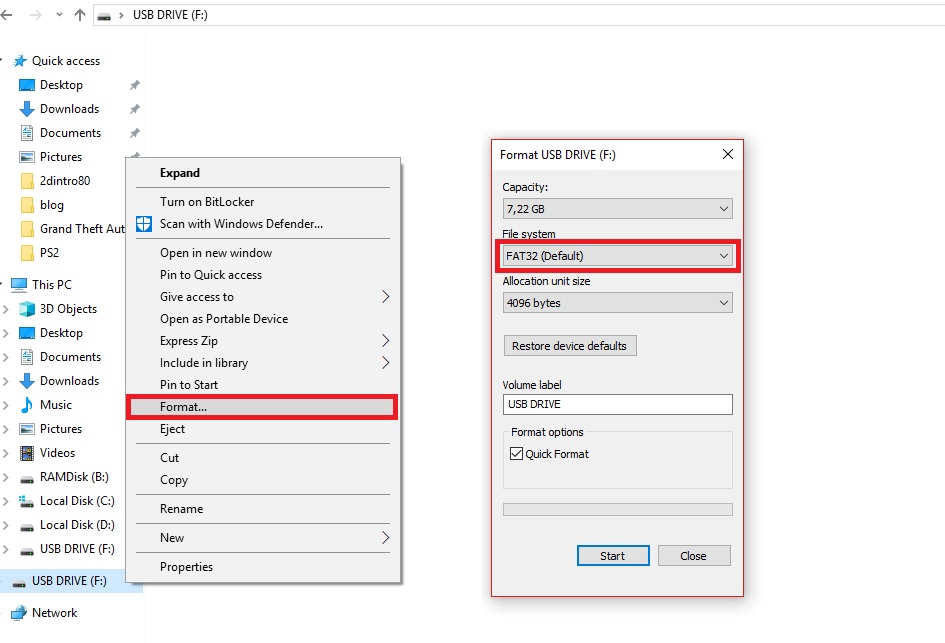Click the Up arrow navigation icon
Image resolution: width=945 pixels, height=643 pixels.
(x=80, y=16)
